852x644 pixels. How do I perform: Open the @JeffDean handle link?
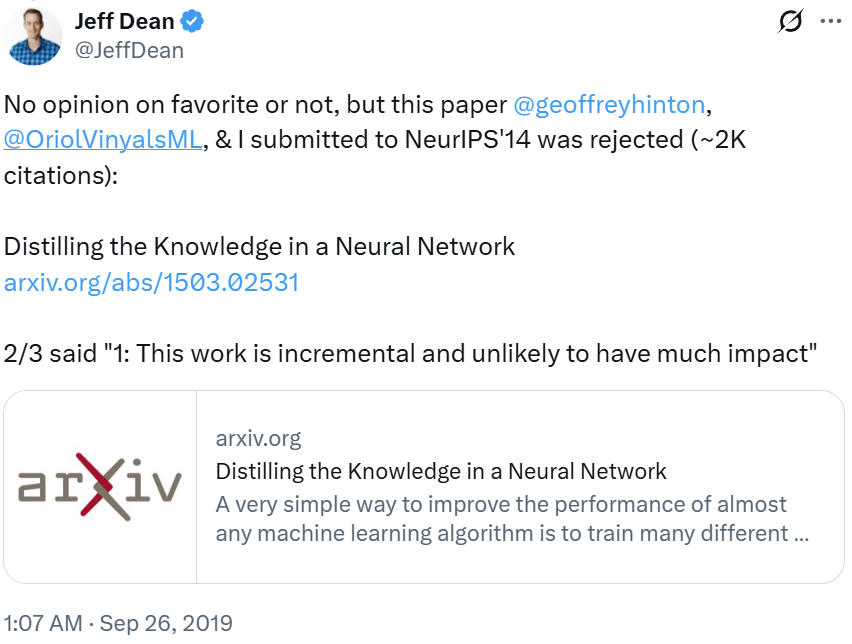(x=129, y=51)
